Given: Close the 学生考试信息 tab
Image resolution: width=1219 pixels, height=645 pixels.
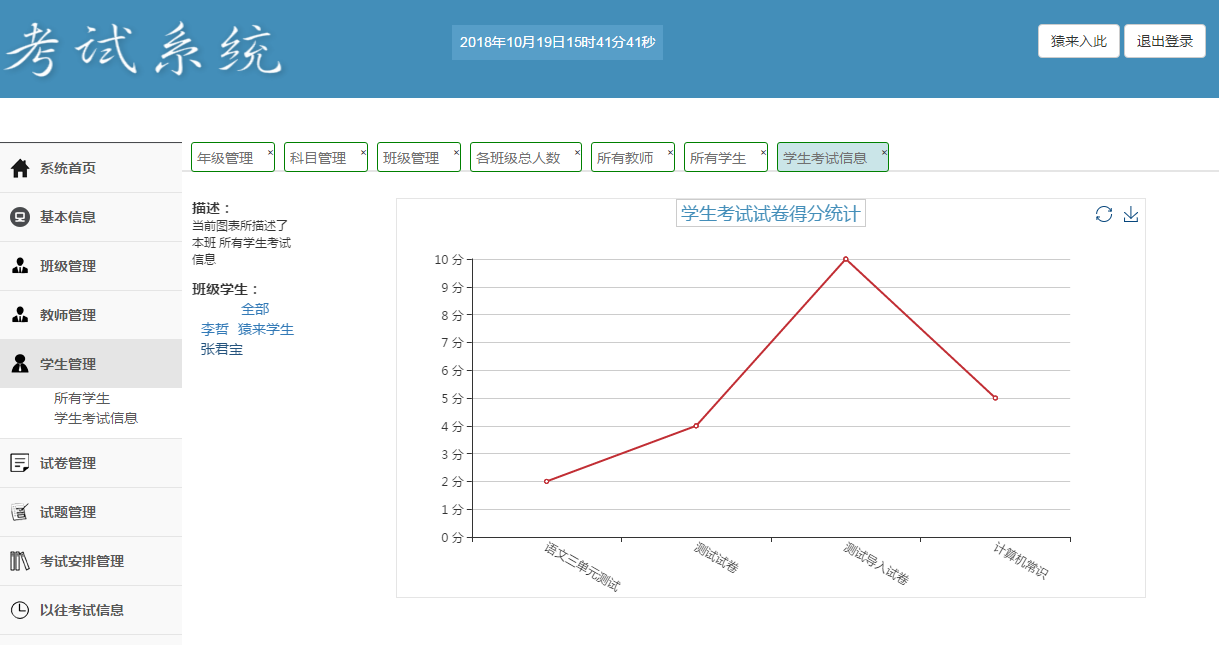Looking at the screenshot, I should pos(884,153).
